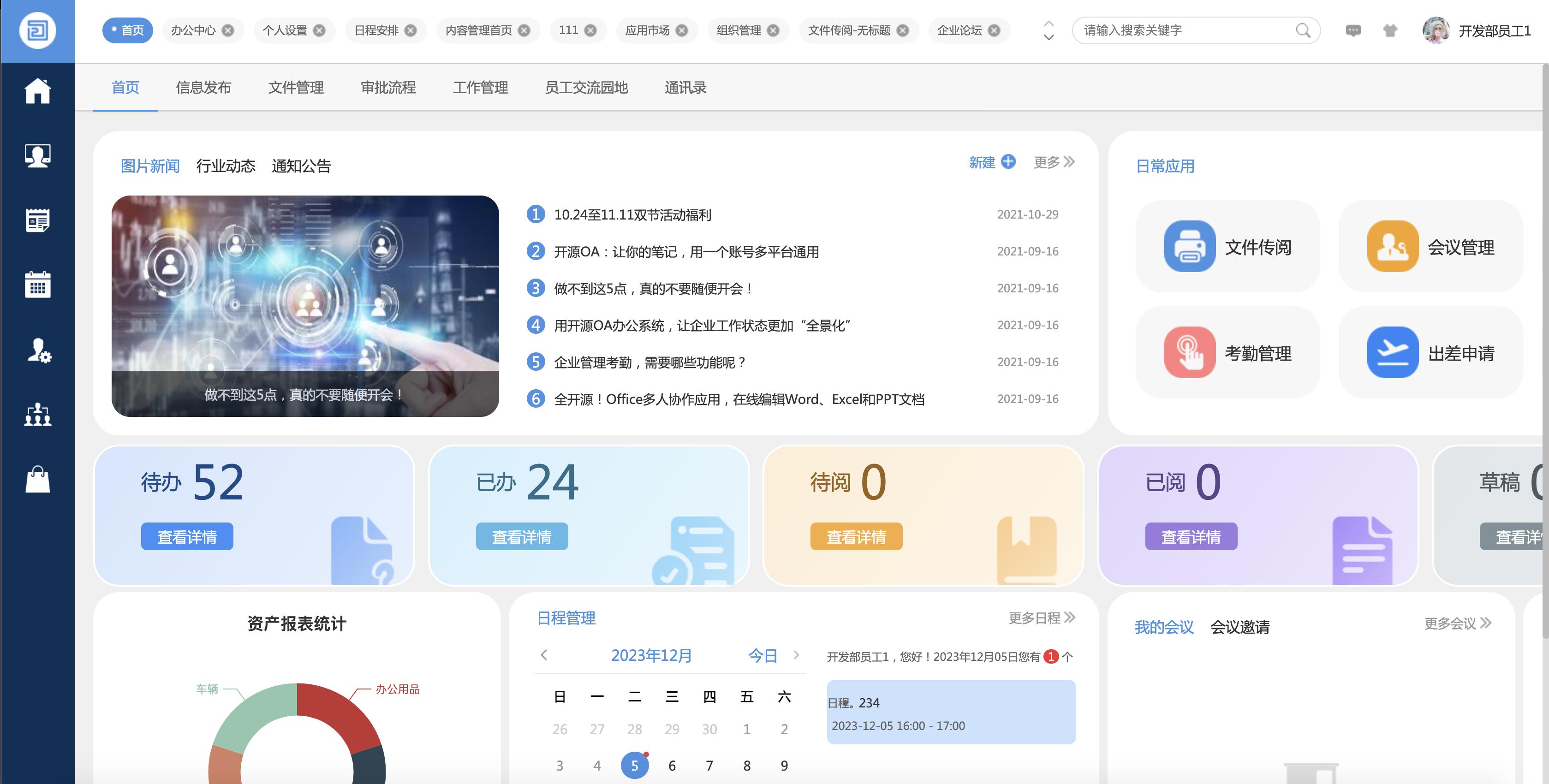Viewport: 1549px width, 784px height.
Task: Open the news page icon in sidebar
Action: 37,220
